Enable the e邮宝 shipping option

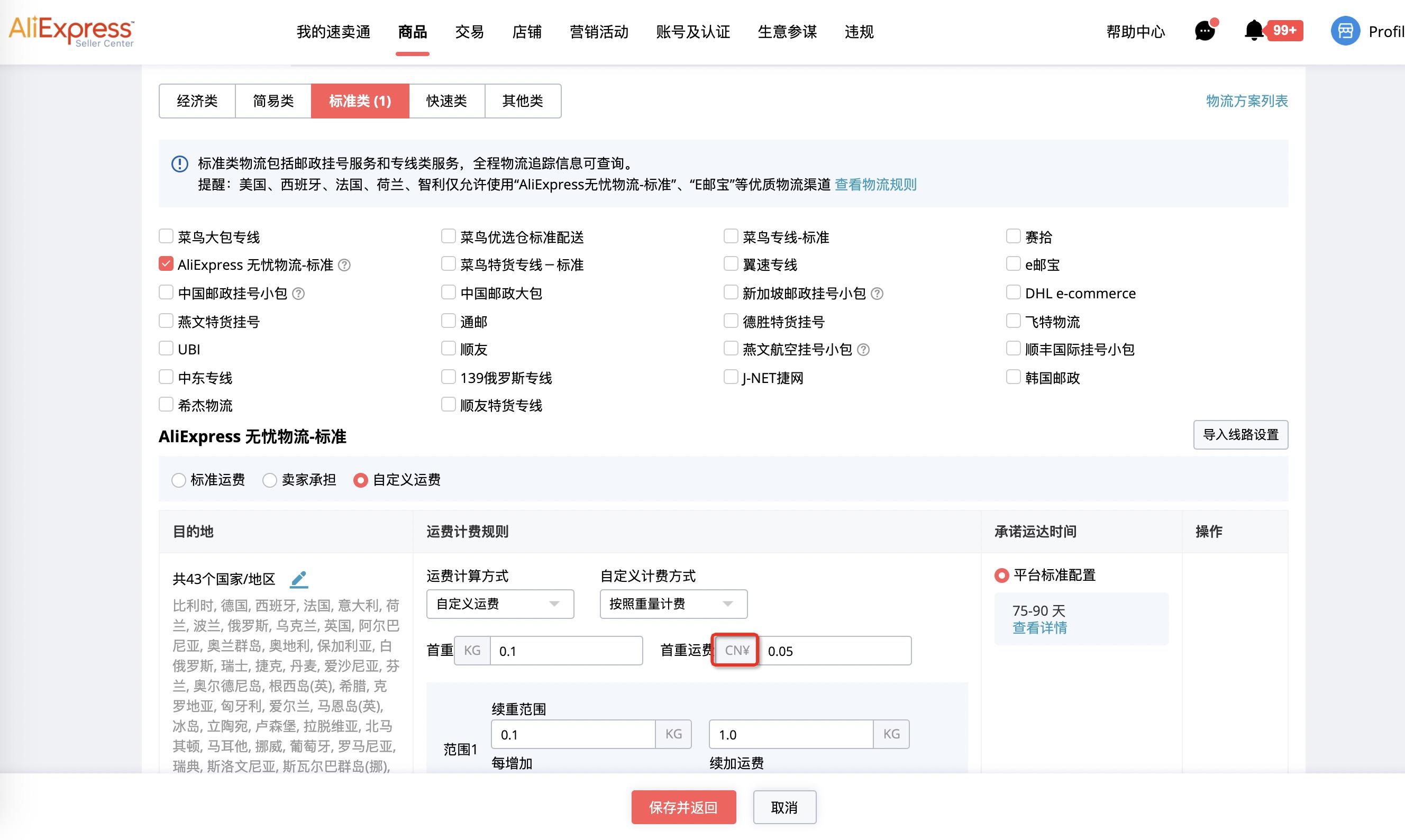tap(1013, 263)
